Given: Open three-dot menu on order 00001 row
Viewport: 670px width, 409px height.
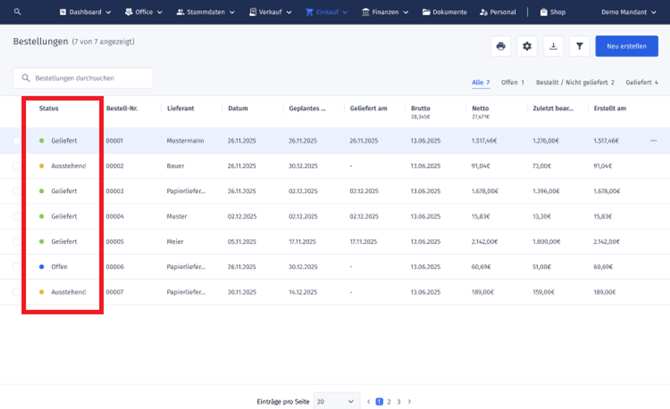Looking at the screenshot, I should click(654, 141).
